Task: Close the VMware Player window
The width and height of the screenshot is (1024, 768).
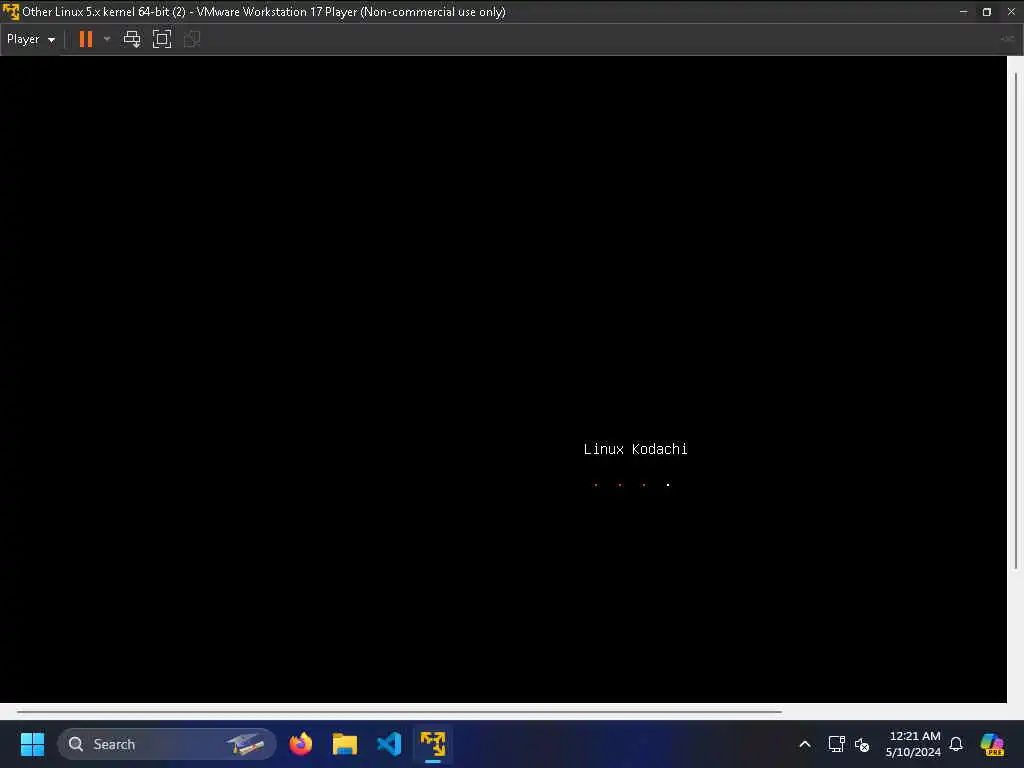Action: tap(1011, 12)
